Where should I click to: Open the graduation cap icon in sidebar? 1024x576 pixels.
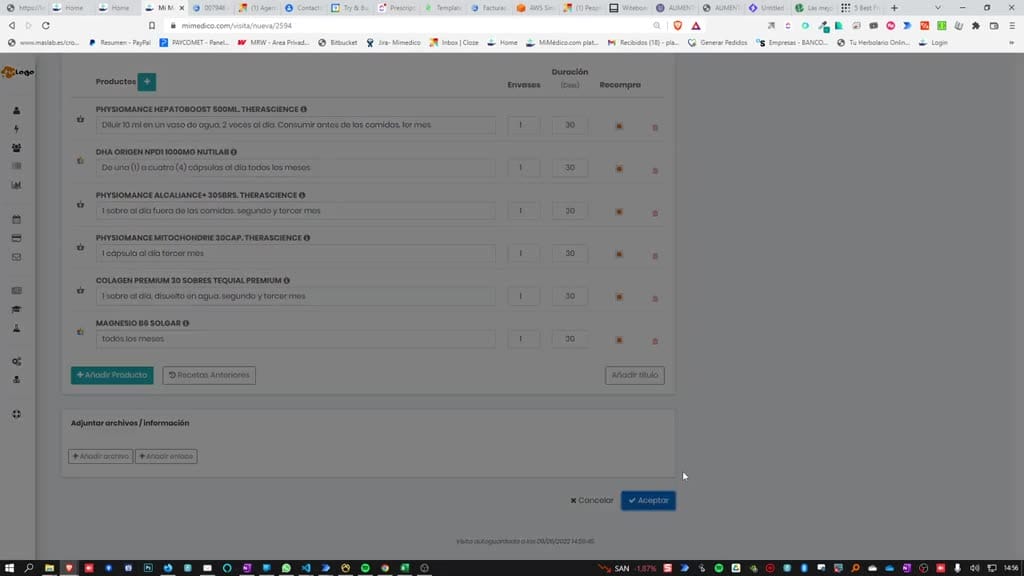[16, 310]
